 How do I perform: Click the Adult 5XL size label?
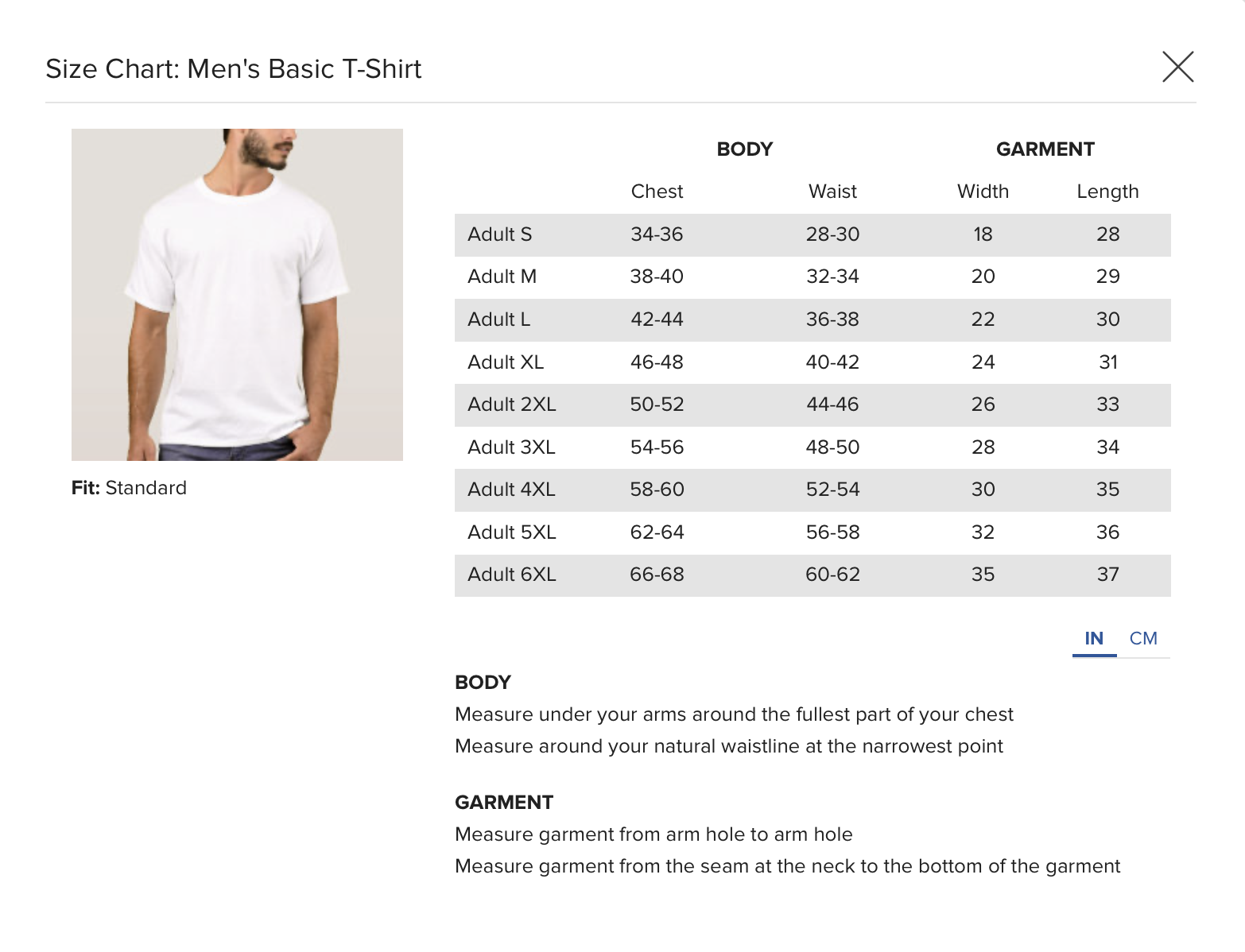[x=511, y=532]
